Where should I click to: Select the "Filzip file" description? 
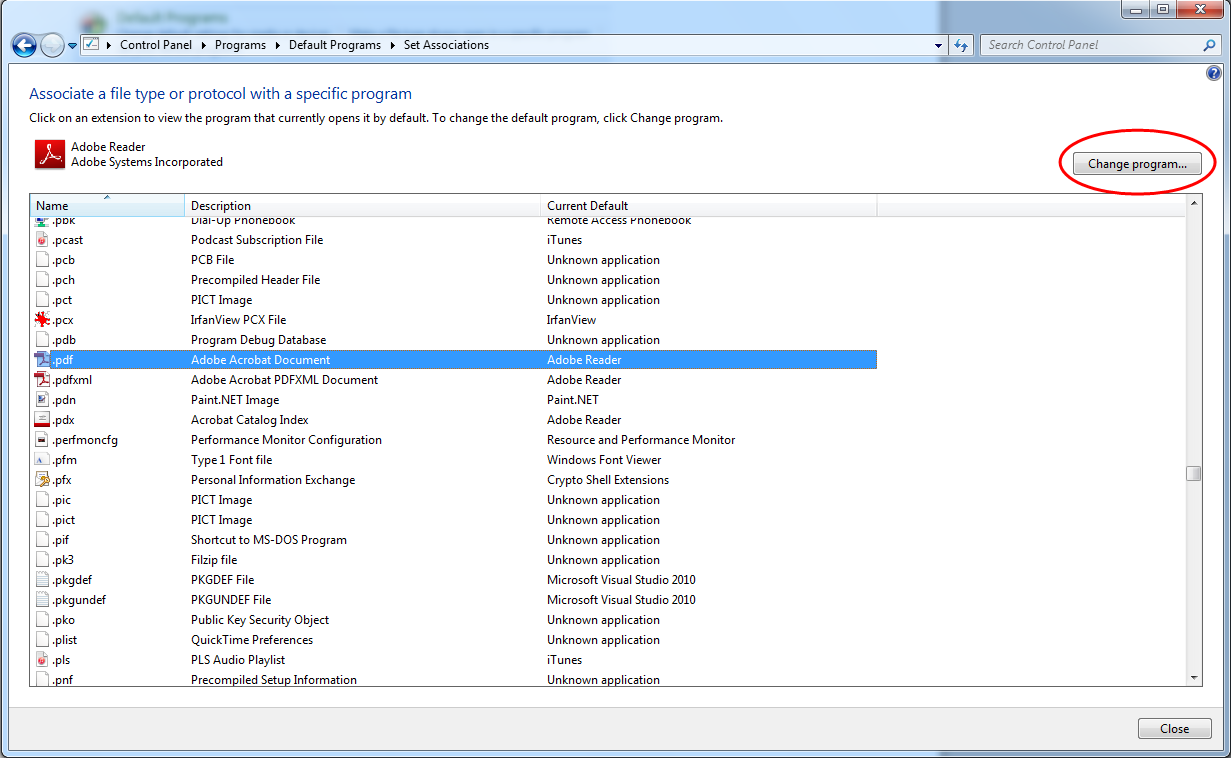(x=214, y=560)
